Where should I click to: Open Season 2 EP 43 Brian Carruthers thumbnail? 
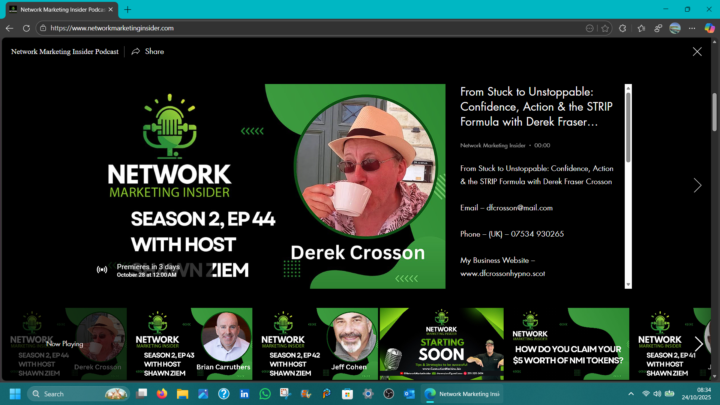(190, 343)
